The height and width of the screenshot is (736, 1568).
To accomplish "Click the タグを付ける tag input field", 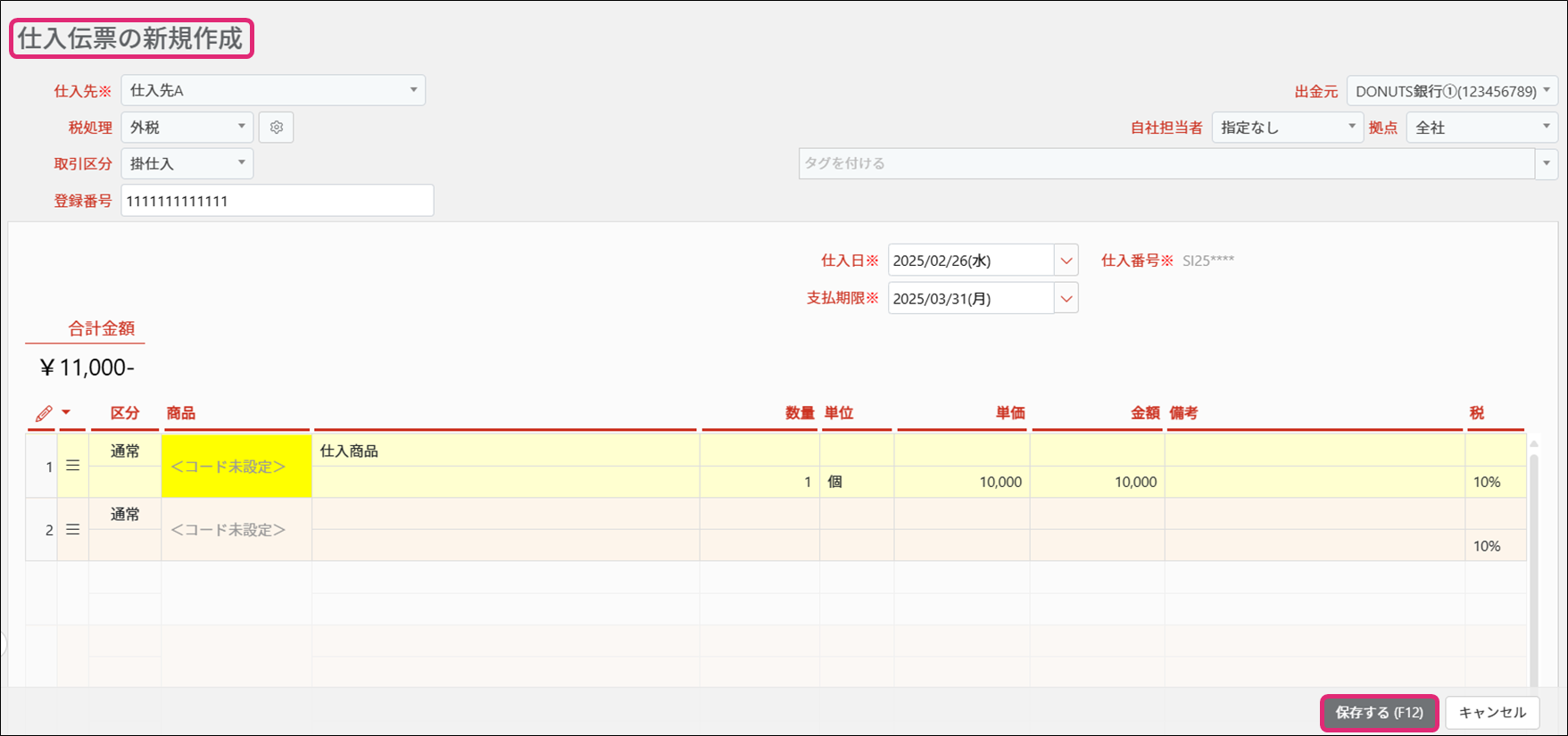I will tap(1166, 164).
